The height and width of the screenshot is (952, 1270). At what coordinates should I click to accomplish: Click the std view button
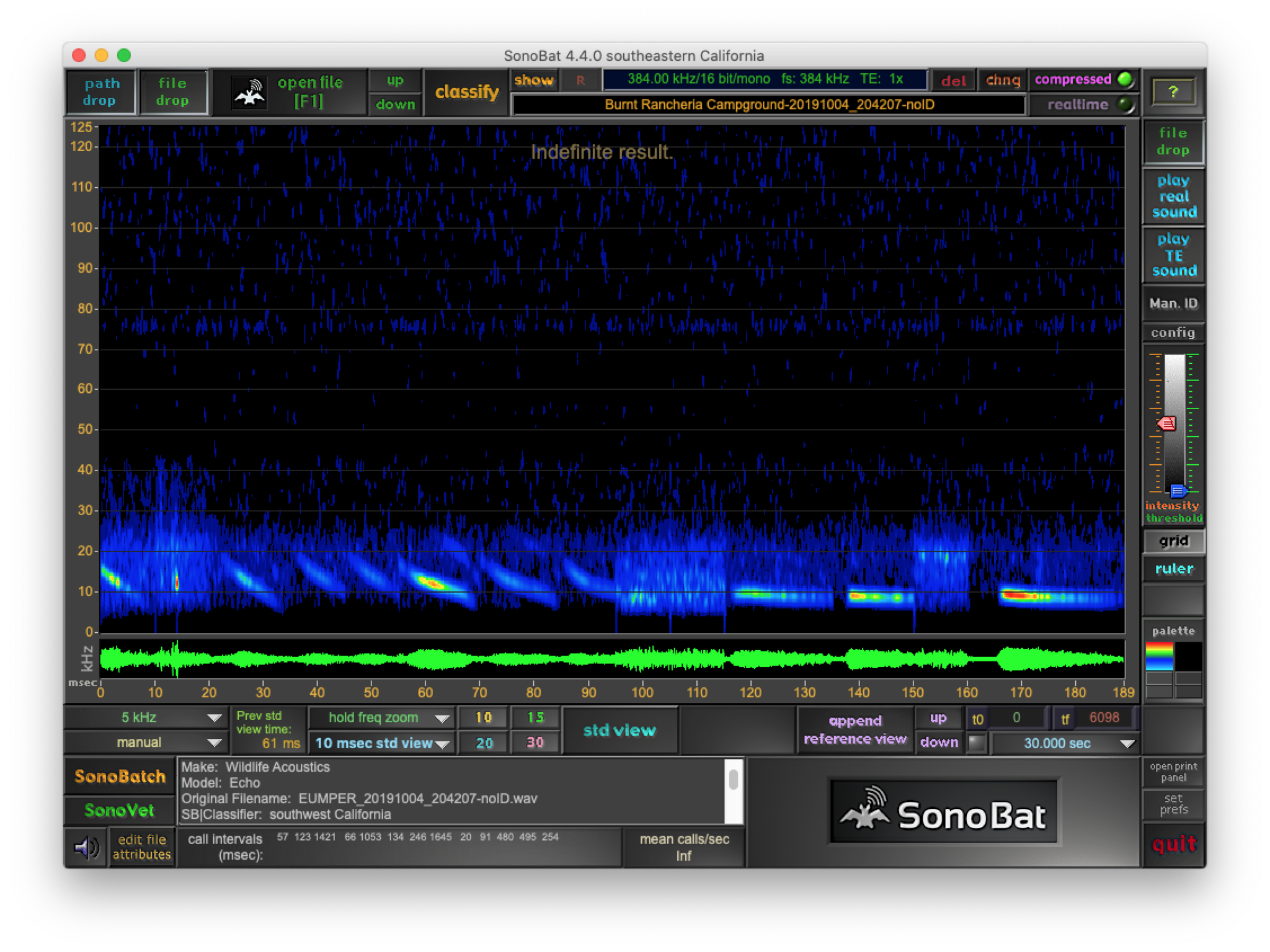(619, 730)
